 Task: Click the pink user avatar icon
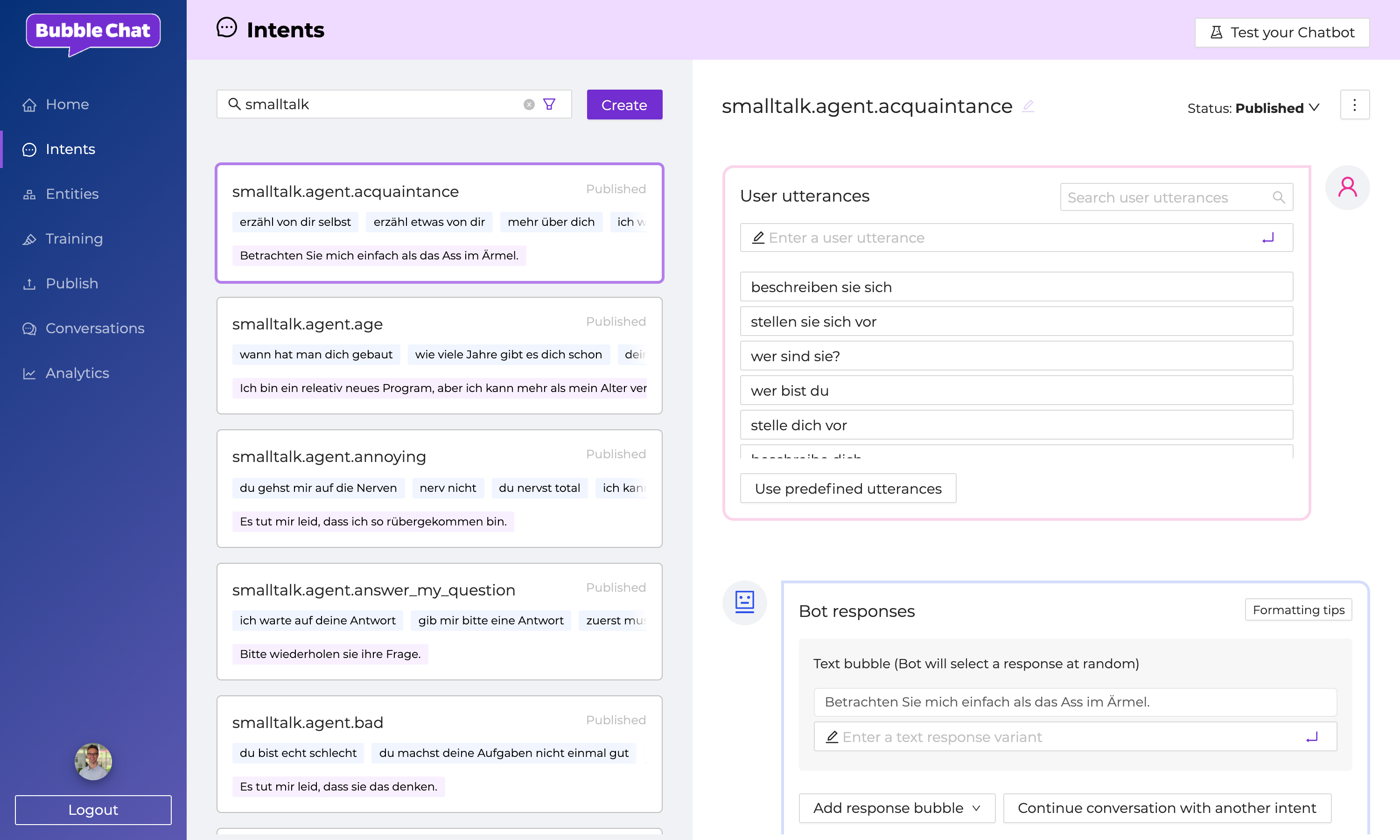click(x=1348, y=187)
